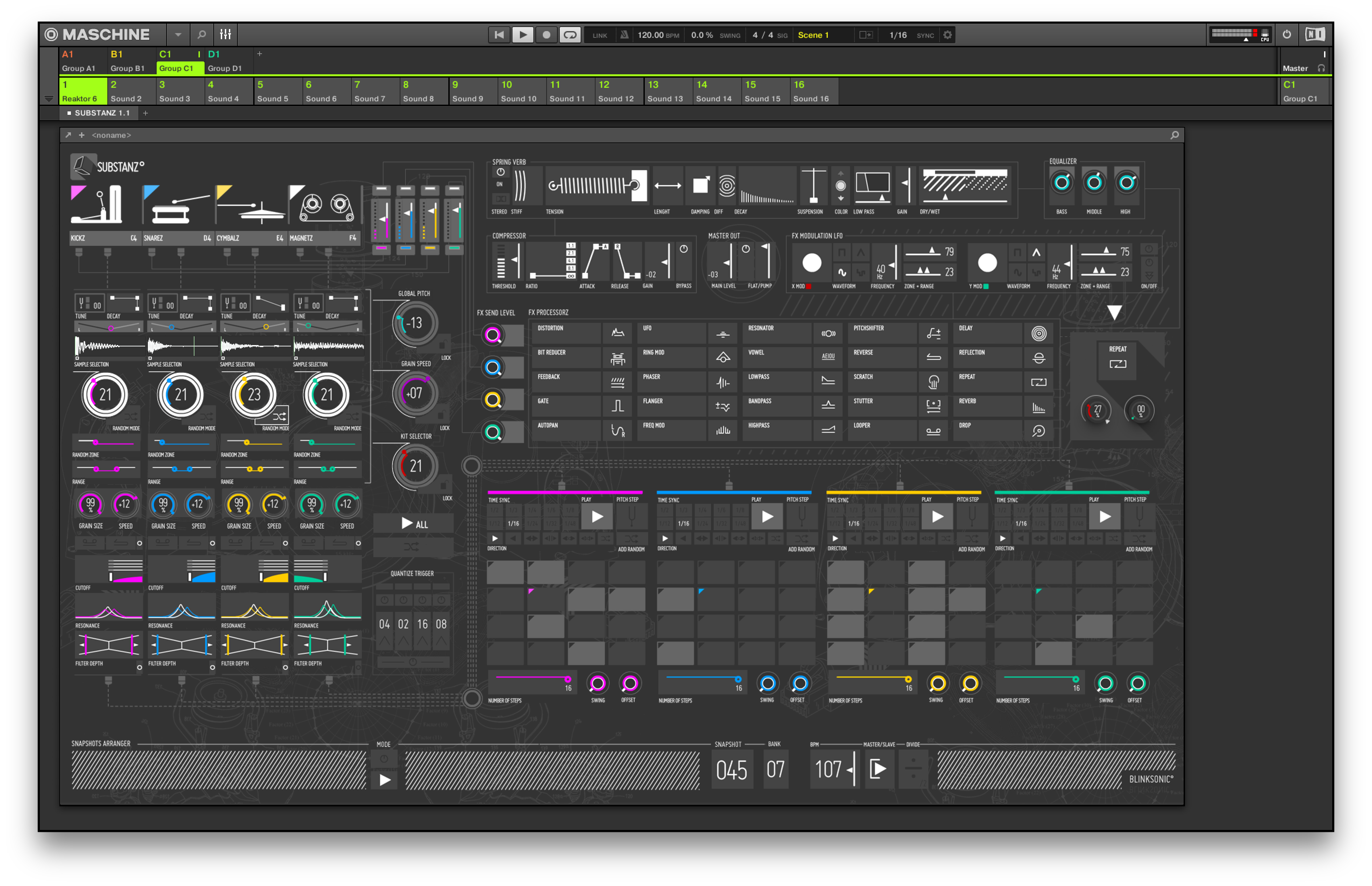Add a new group with plus

259,53
